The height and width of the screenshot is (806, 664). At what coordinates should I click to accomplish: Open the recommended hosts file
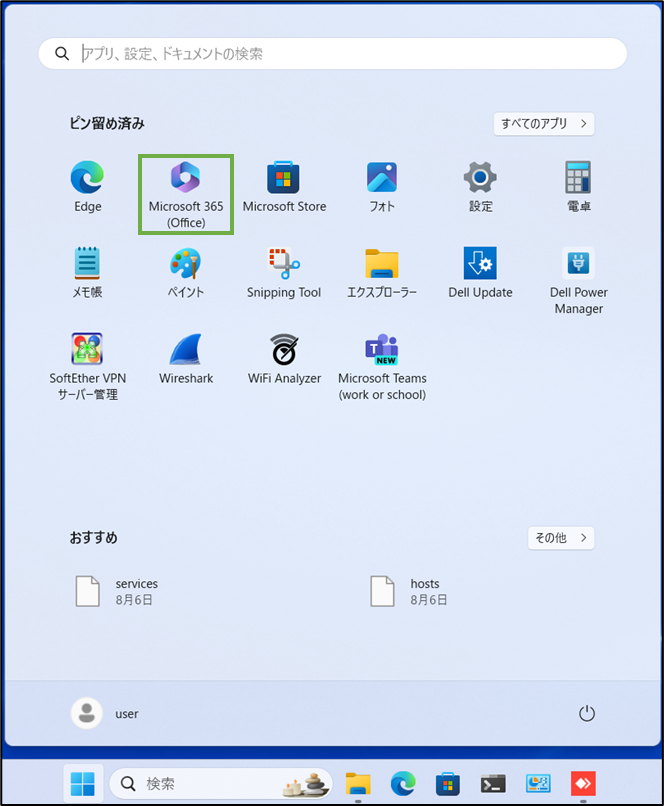point(410,591)
